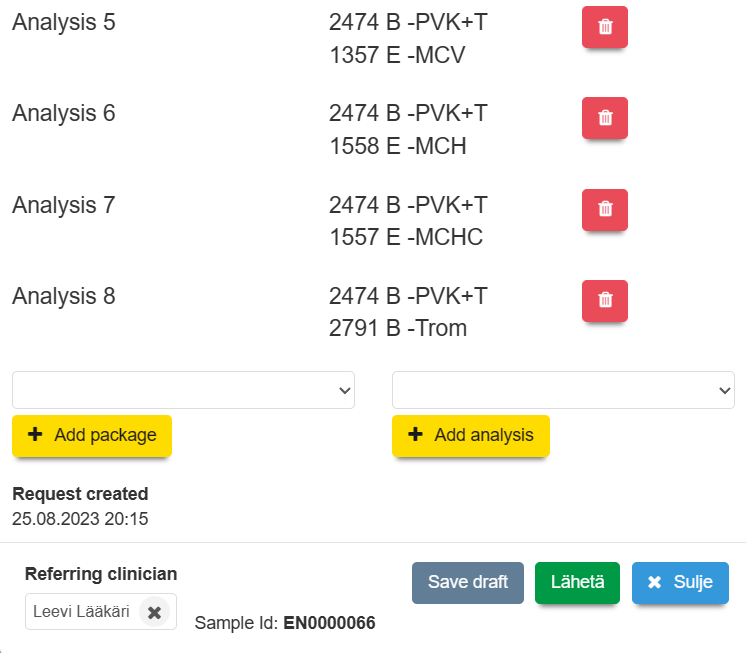Select the Leevi Lääkäri clinician chip

coord(82,611)
